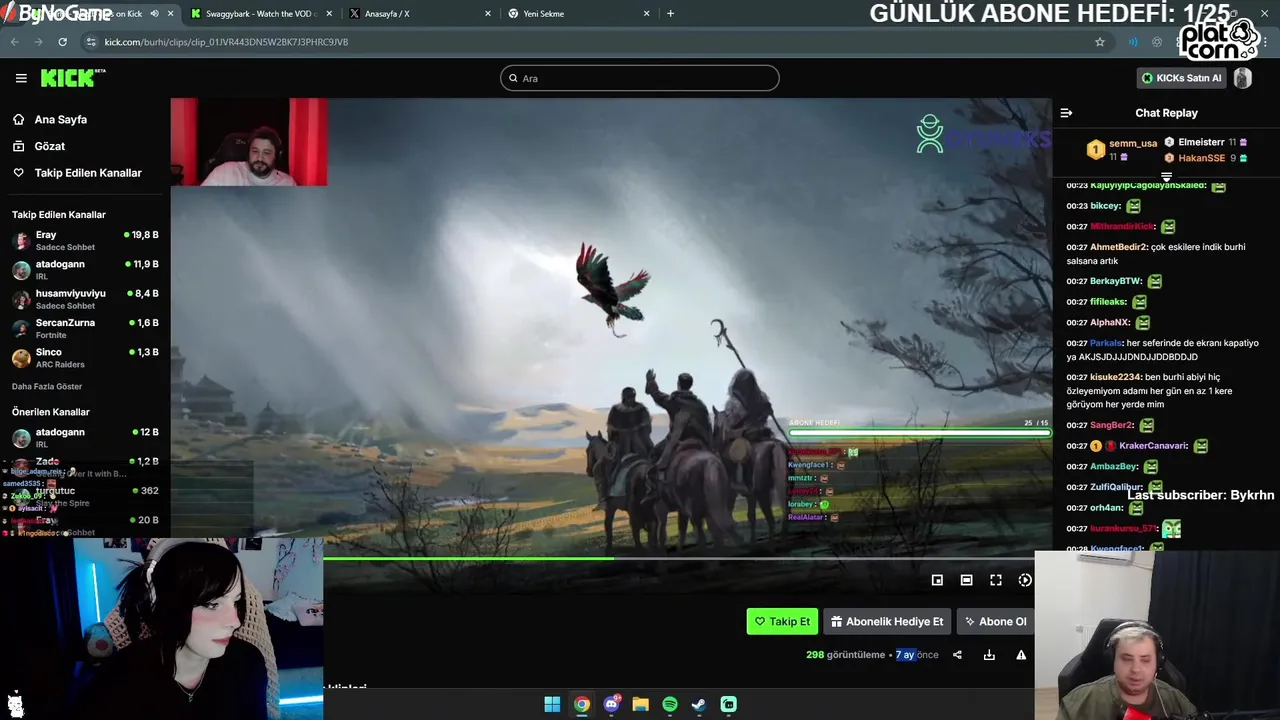This screenshot has height=720, width=1280.
Task: Switch to theater mode
Action: coord(966,580)
